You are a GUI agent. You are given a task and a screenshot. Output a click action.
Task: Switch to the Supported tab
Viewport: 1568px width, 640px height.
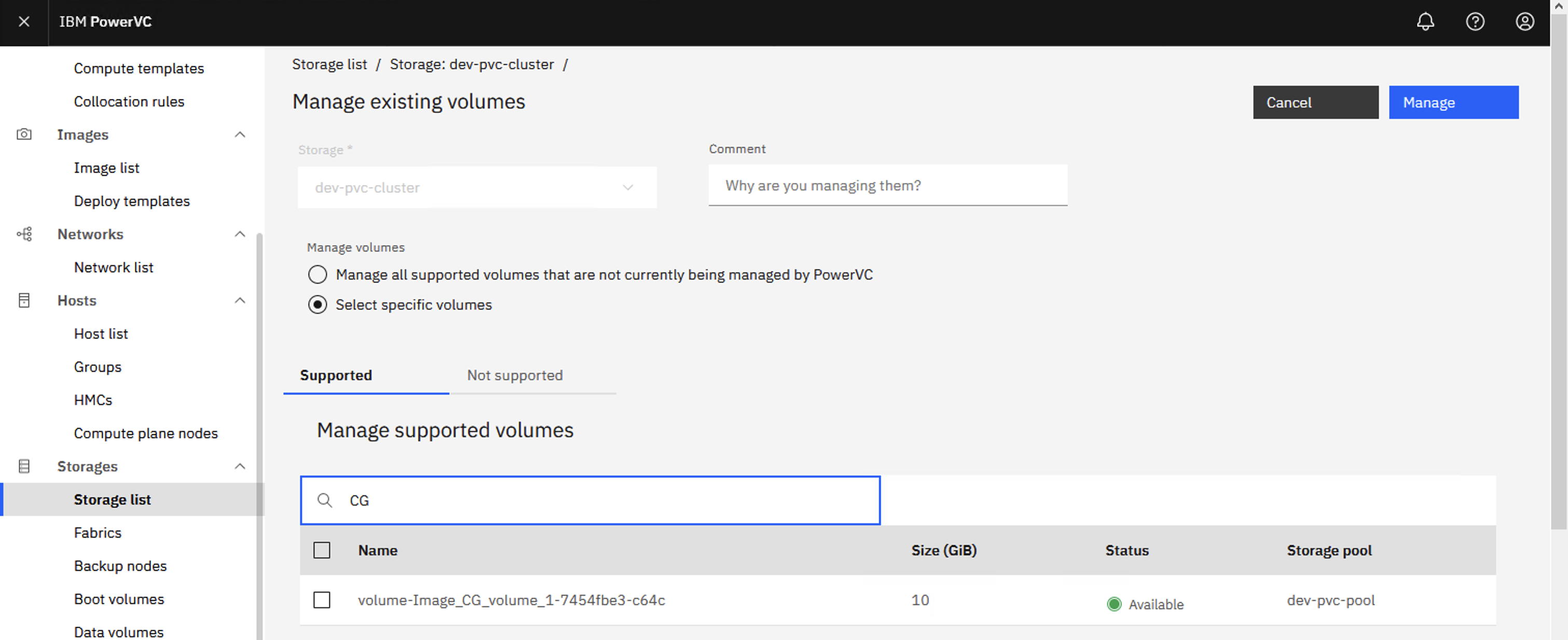point(366,375)
